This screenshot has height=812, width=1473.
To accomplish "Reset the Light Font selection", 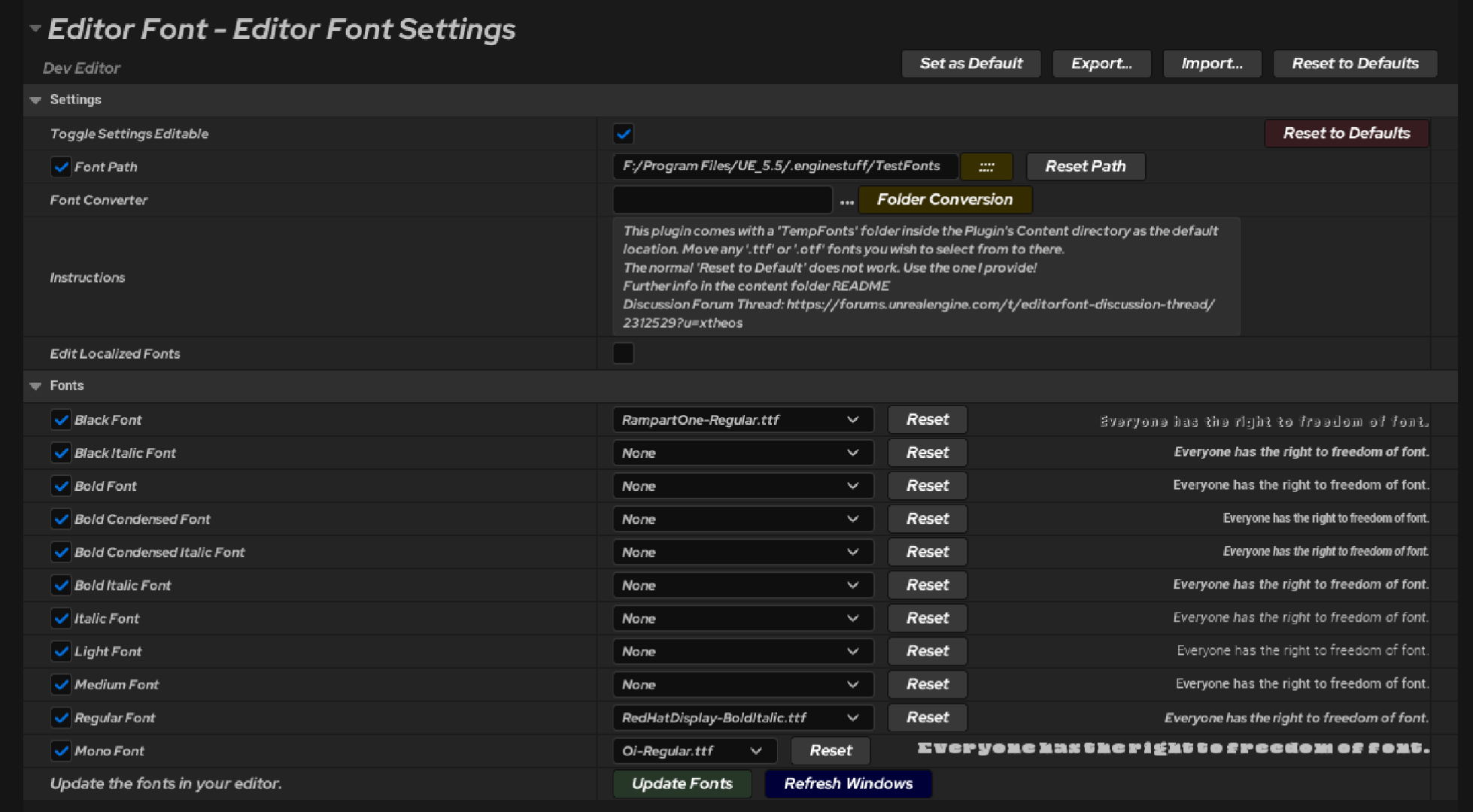I will pyautogui.click(x=927, y=651).
